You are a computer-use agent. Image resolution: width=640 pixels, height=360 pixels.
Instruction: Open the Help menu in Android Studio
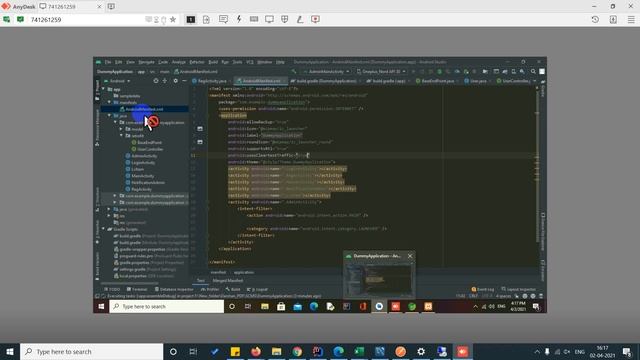(x=280, y=62)
